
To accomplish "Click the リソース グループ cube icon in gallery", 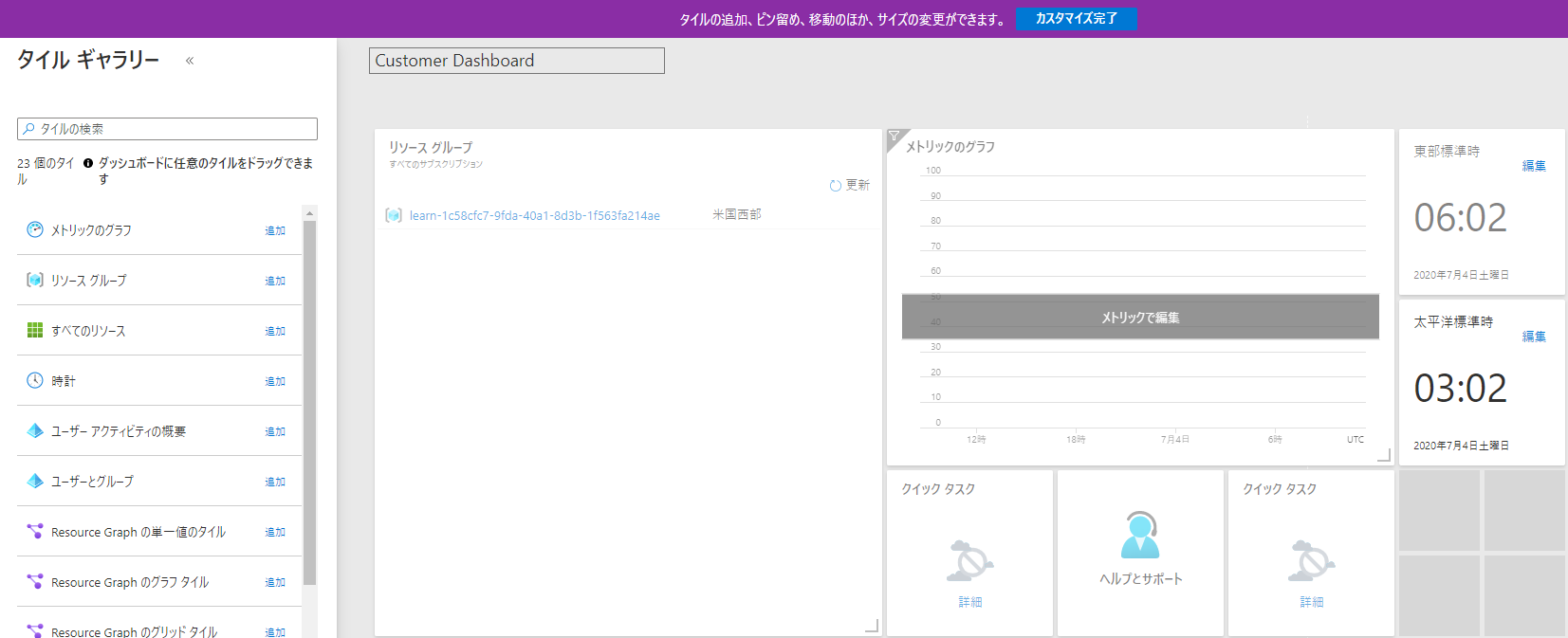I will point(35,280).
